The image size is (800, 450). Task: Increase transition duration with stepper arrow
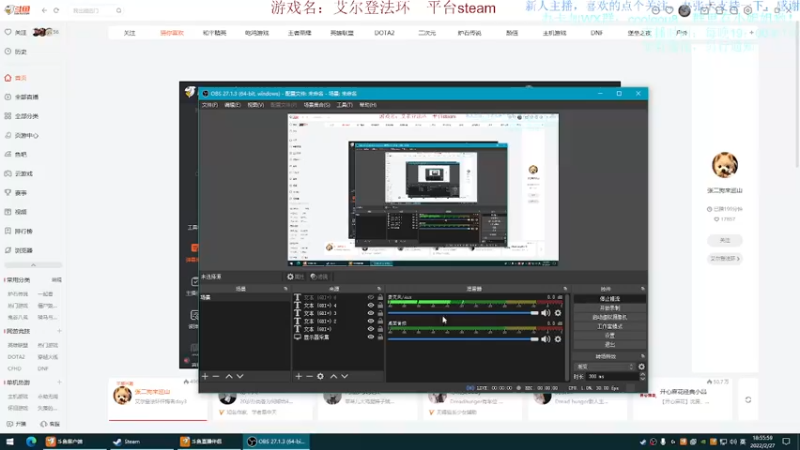tap(642, 374)
